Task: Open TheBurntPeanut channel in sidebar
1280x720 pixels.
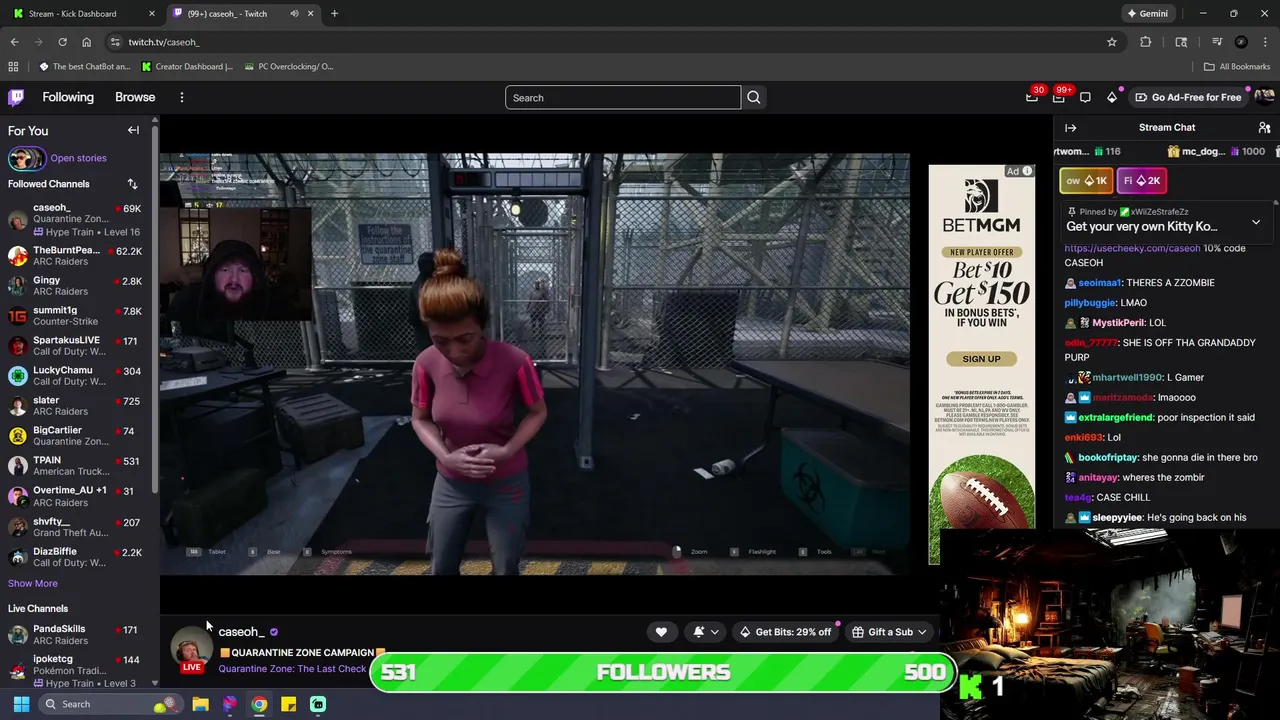Action: 76,255
